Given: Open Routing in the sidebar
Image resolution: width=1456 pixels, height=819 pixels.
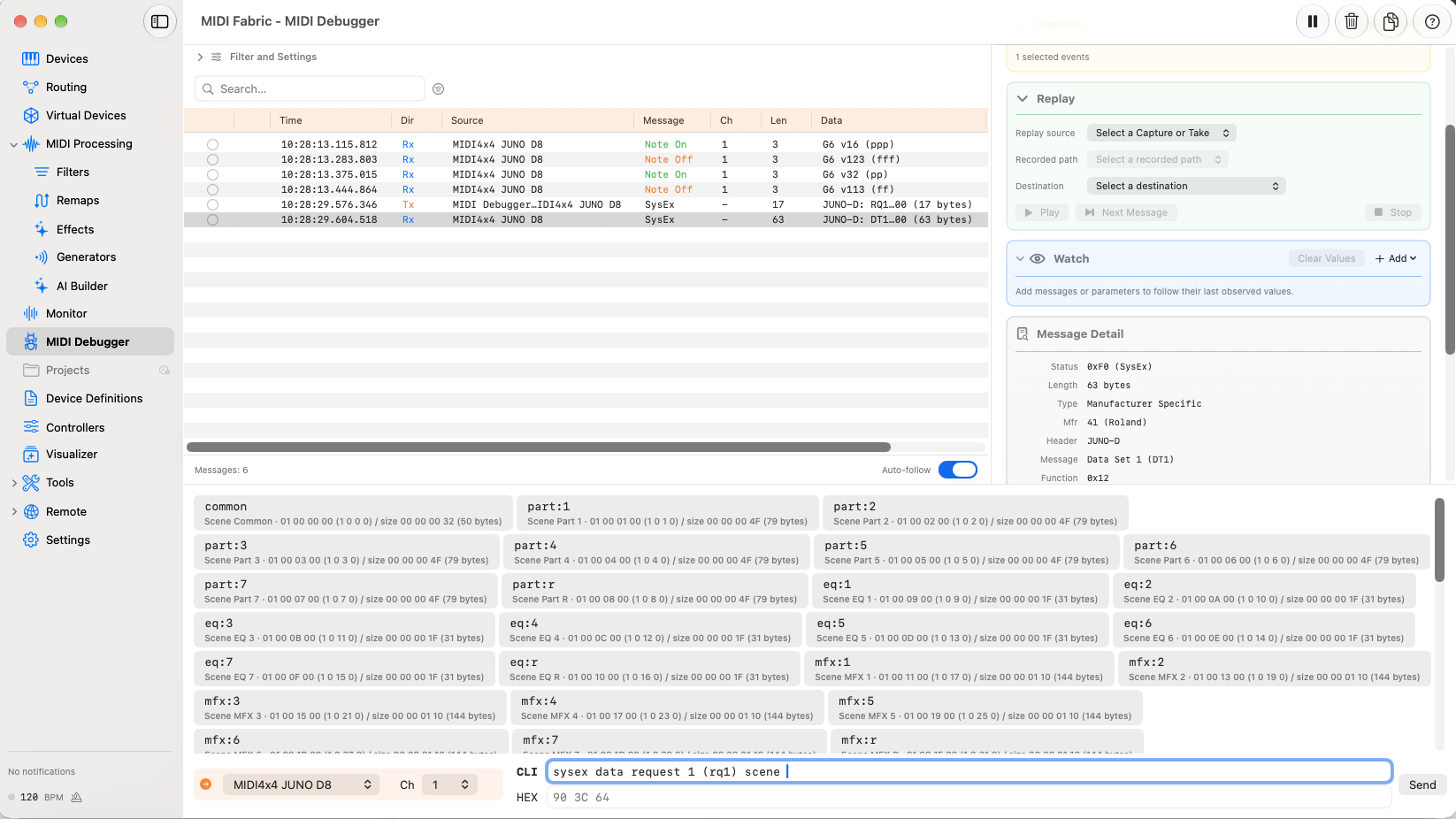Looking at the screenshot, I should [66, 87].
